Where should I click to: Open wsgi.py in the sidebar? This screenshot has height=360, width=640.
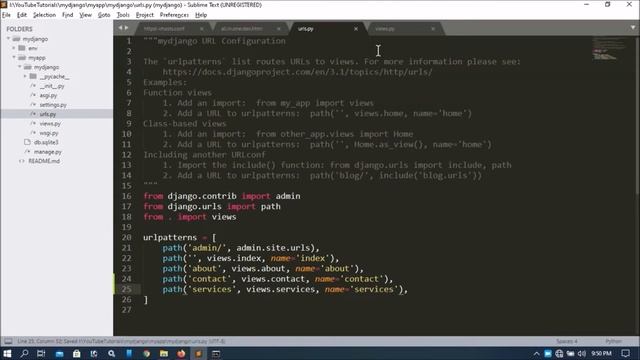49,133
